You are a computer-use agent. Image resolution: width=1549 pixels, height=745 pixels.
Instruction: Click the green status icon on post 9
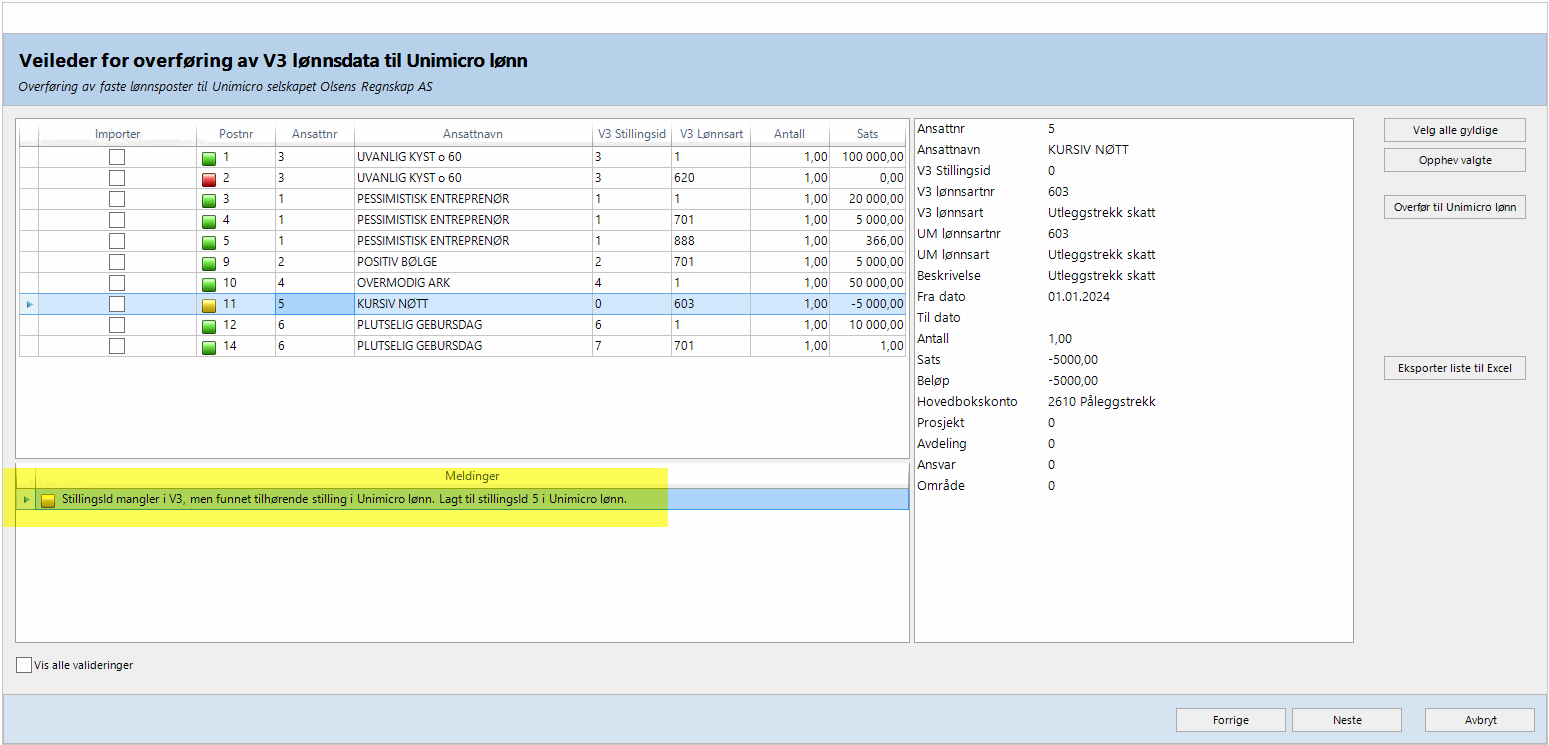[x=209, y=262]
